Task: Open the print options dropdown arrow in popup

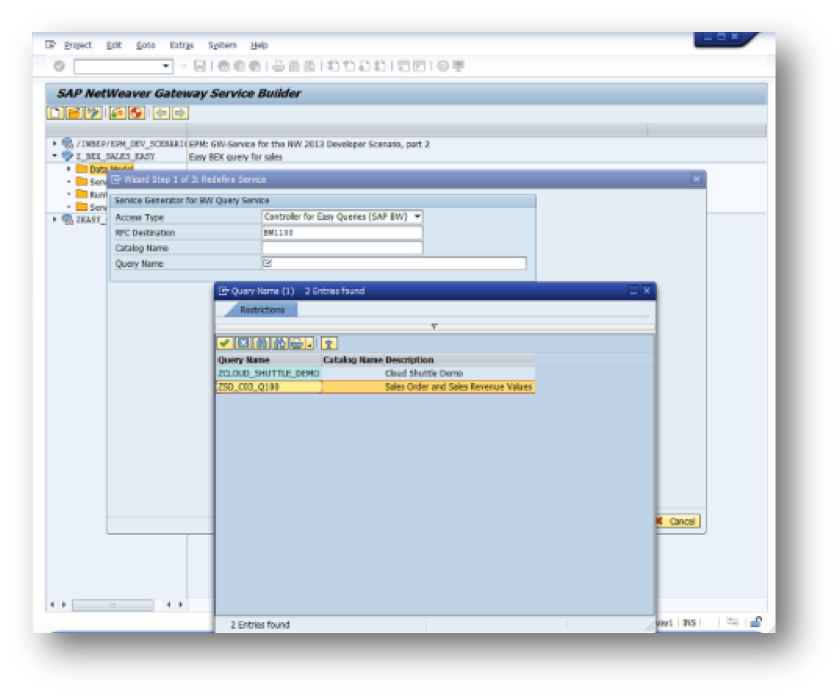Action: coord(309,344)
